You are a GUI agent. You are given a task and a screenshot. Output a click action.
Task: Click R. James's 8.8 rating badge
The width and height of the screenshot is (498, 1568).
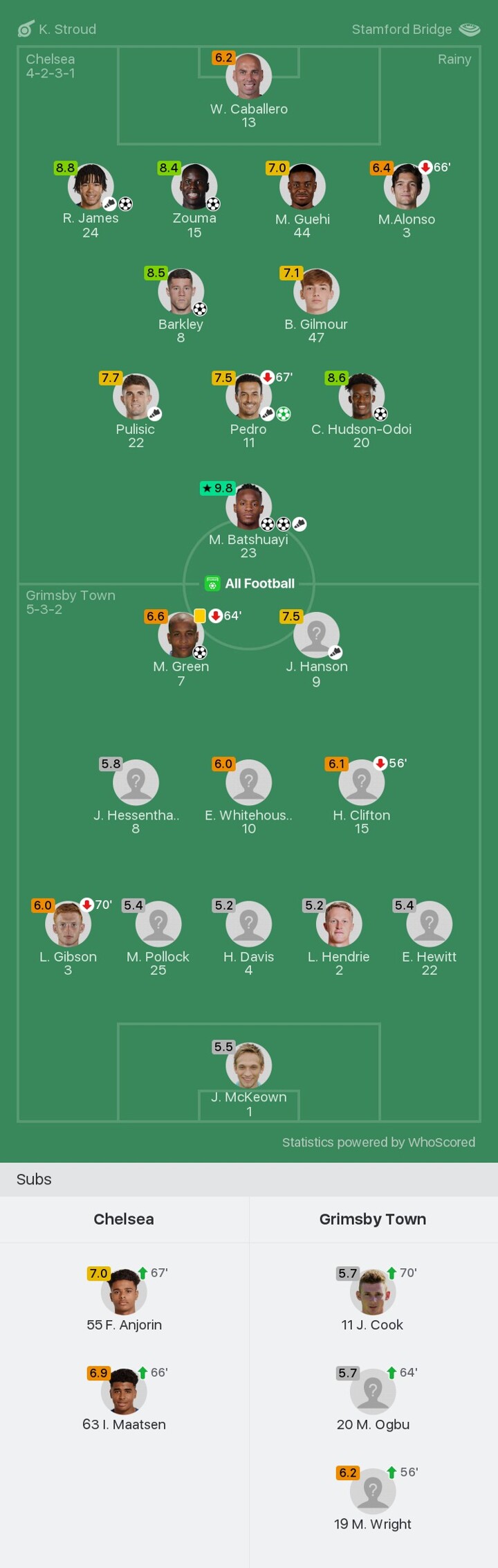coord(65,168)
